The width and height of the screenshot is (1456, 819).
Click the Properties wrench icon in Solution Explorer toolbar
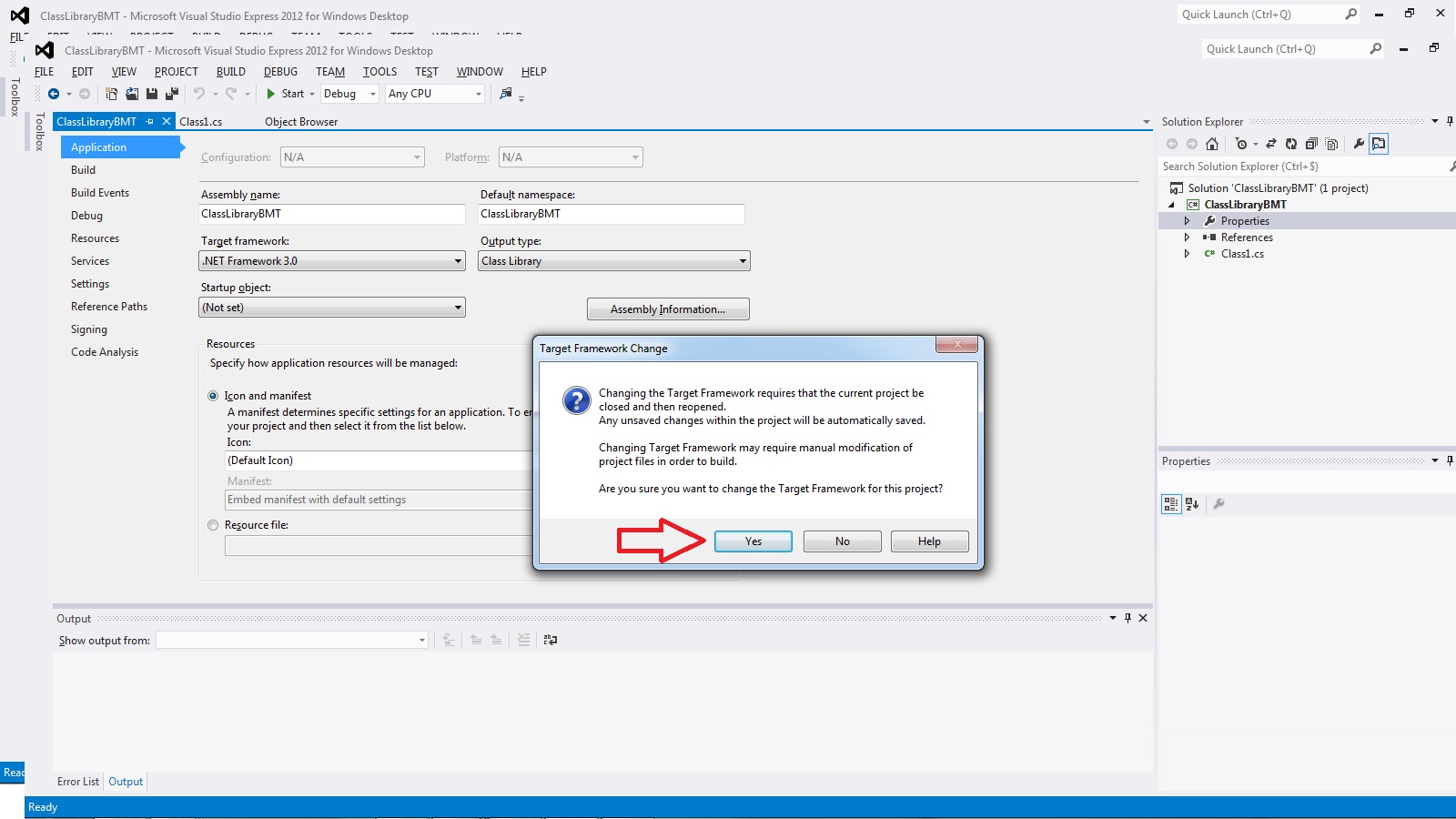pos(1359,144)
